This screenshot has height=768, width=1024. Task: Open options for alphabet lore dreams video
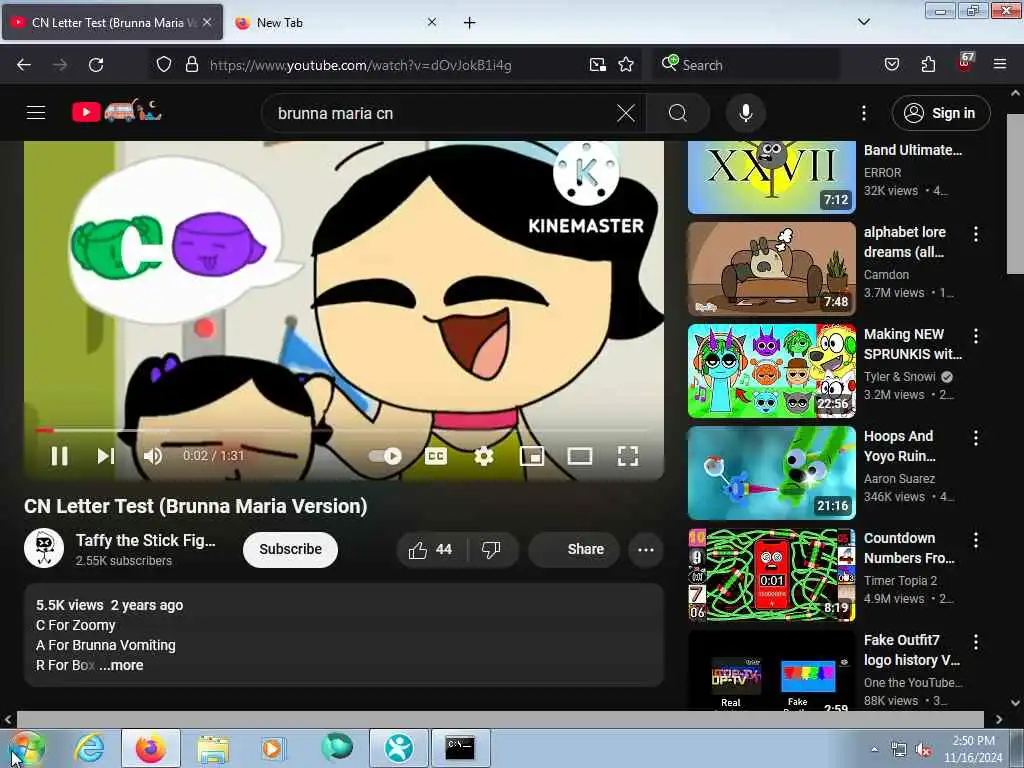(976, 234)
